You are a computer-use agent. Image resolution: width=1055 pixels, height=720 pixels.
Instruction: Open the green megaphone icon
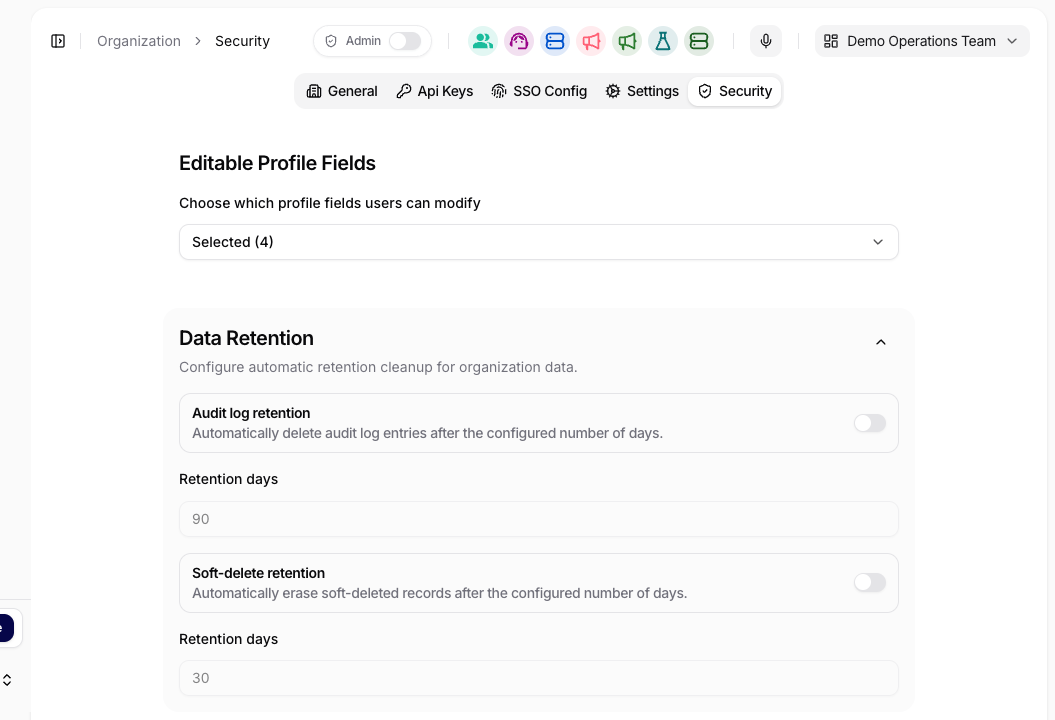[x=627, y=41]
